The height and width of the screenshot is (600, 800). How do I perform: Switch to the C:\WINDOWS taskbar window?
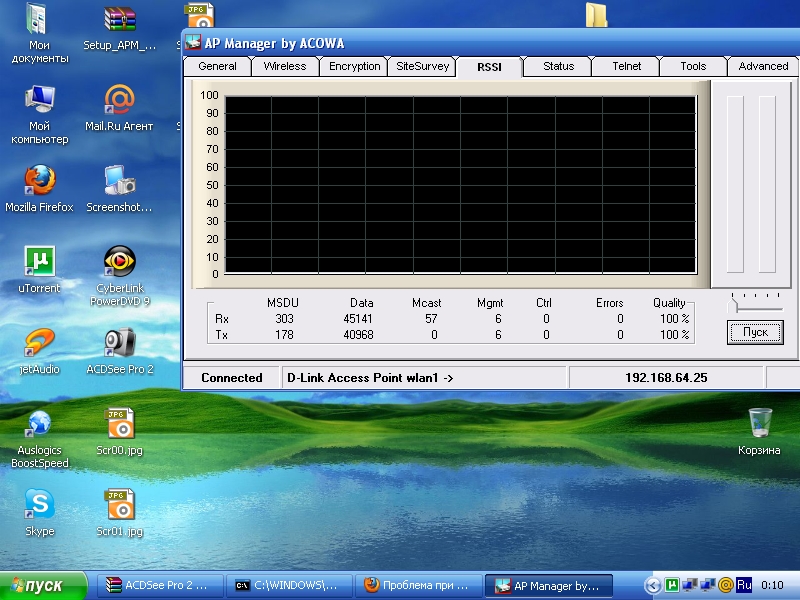pyautogui.click(x=287, y=586)
